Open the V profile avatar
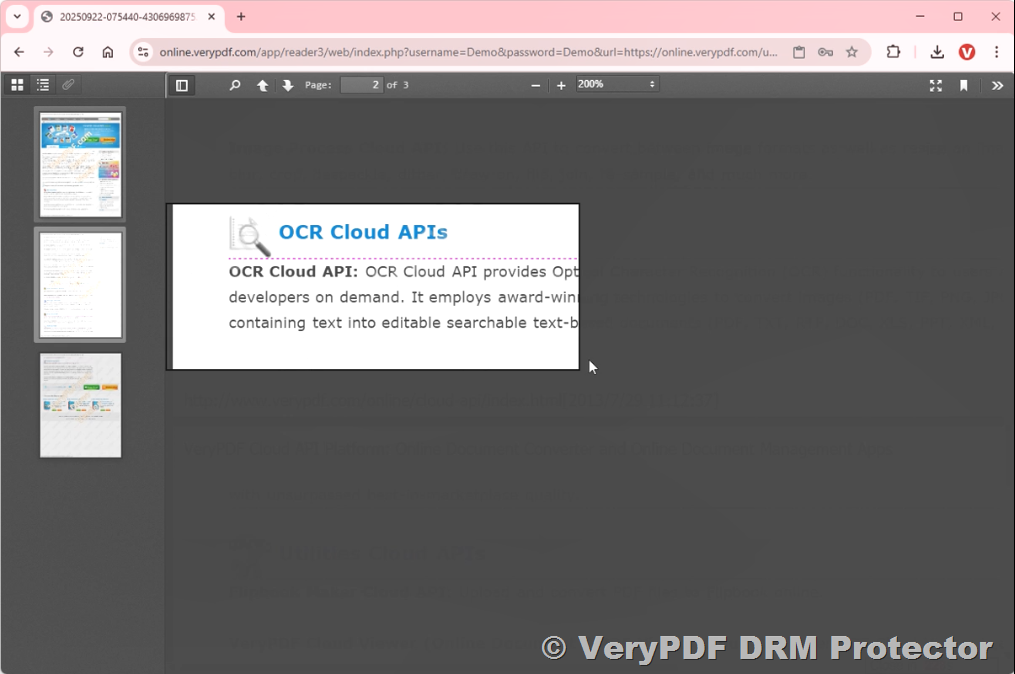 tap(966, 52)
